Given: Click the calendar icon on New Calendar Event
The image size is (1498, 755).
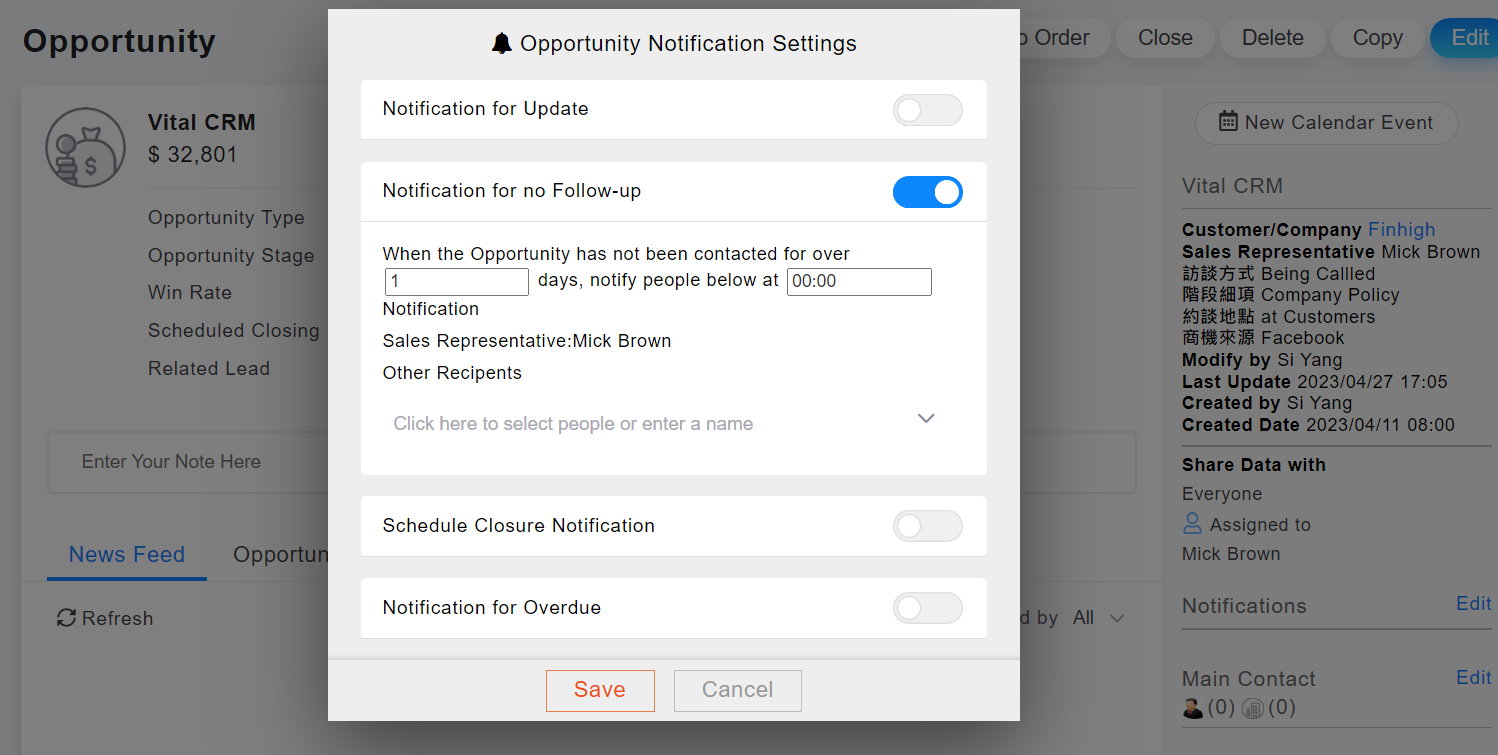Looking at the screenshot, I should tap(1228, 122).
